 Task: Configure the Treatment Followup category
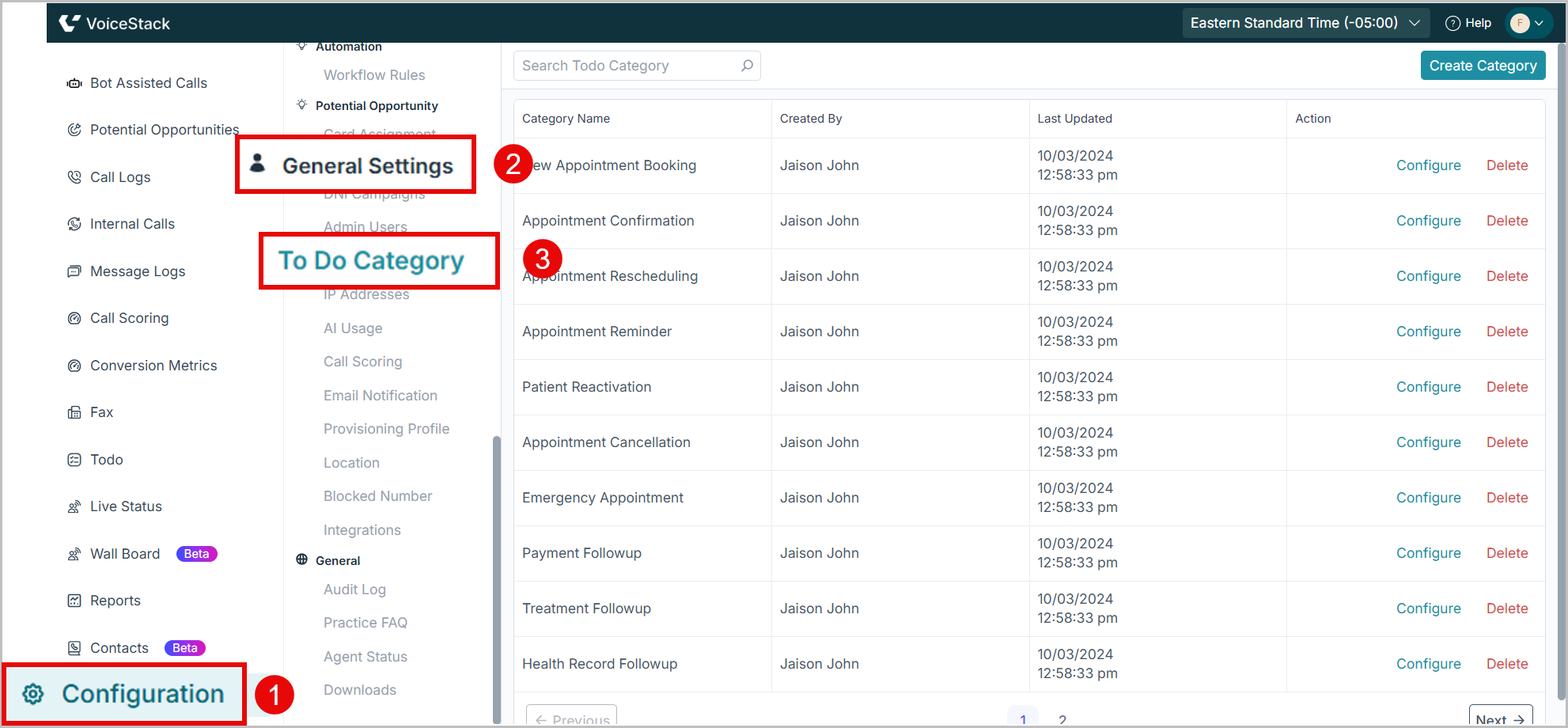(x=1428, y=609)
